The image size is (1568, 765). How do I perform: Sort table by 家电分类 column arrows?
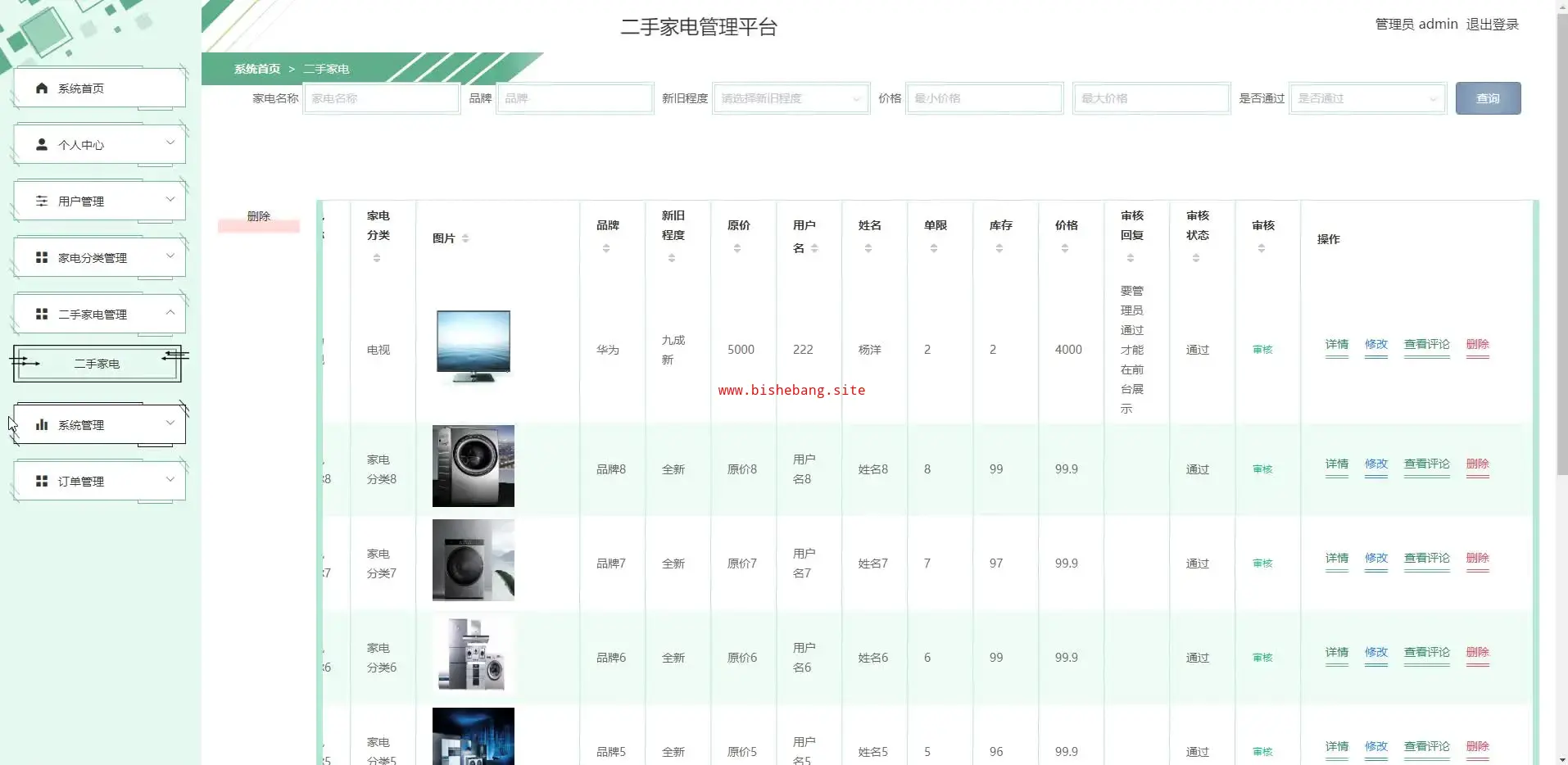(377, 258)
